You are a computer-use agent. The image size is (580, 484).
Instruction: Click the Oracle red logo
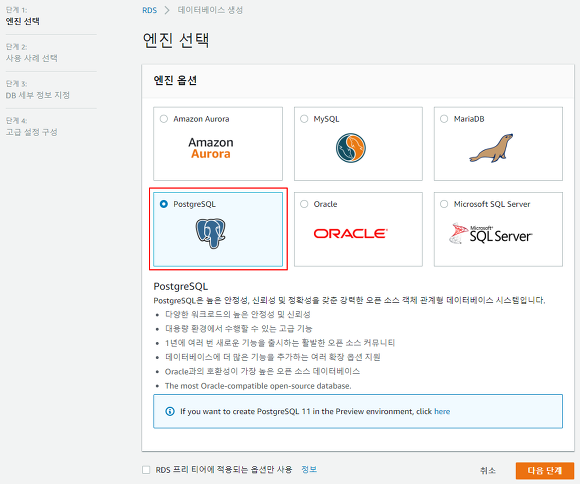tap(351, 233)
